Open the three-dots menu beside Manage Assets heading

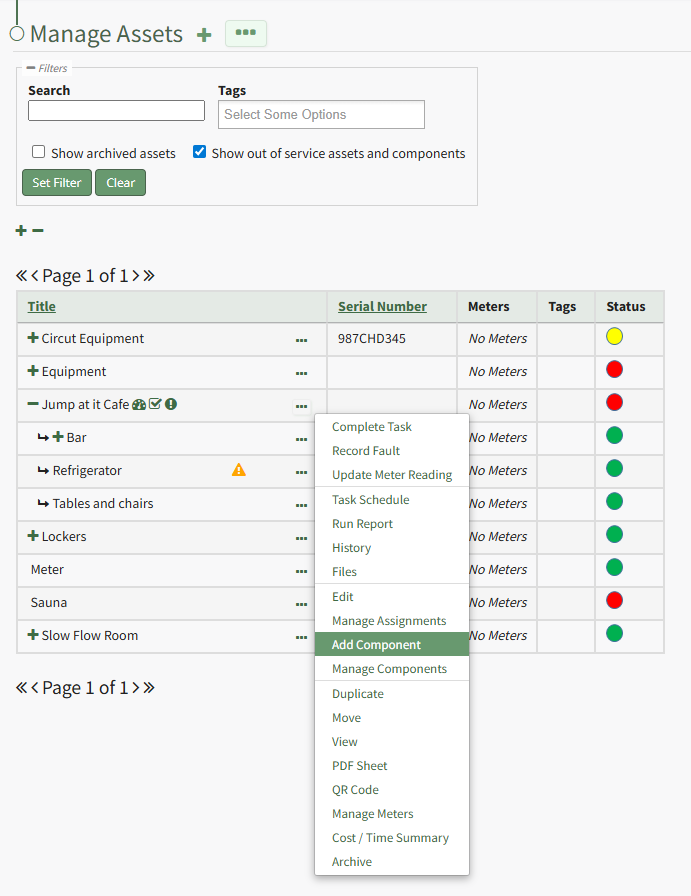245,33
